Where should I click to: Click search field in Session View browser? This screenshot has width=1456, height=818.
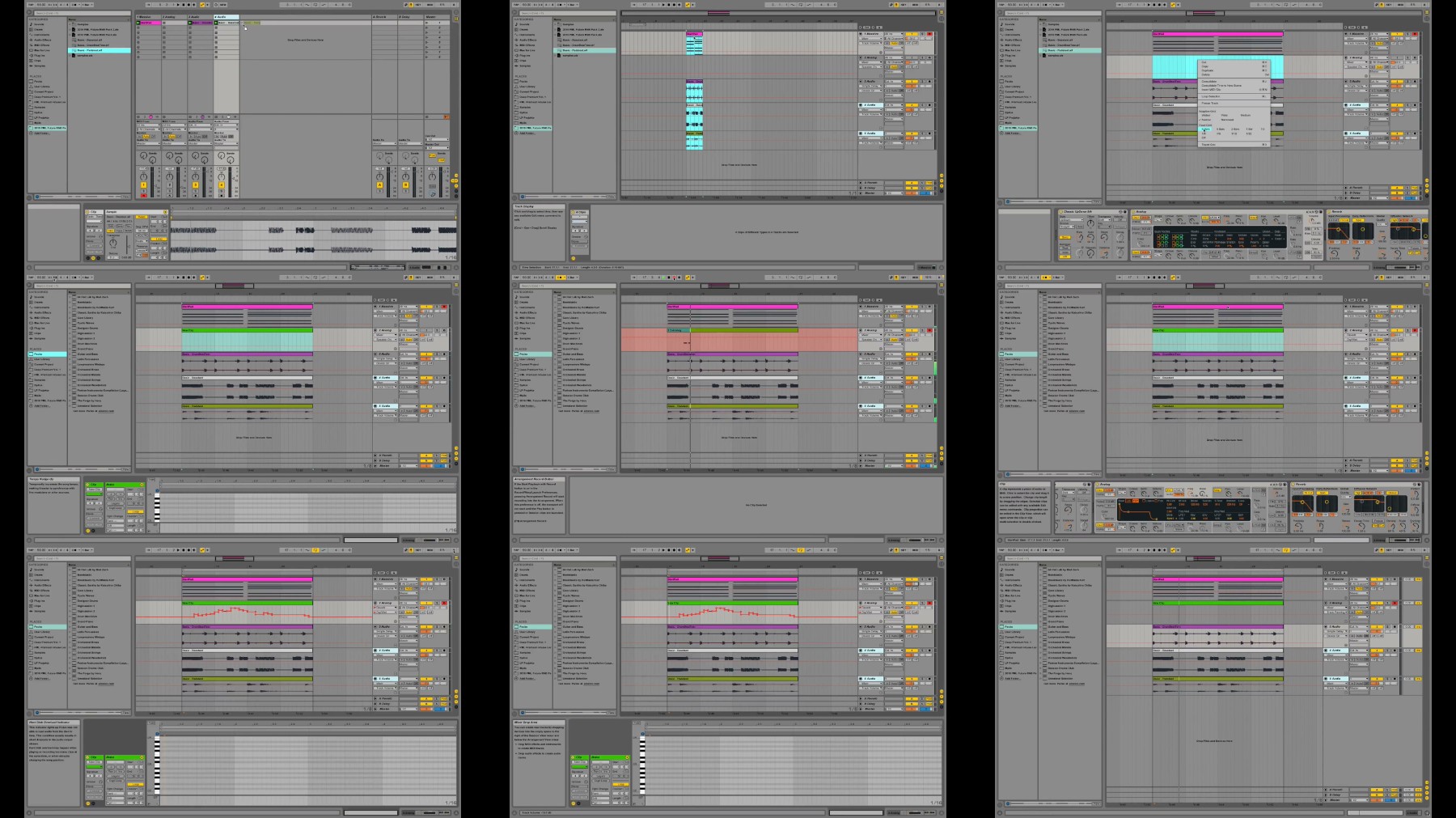pyautogui.click(x=83, y=13)
